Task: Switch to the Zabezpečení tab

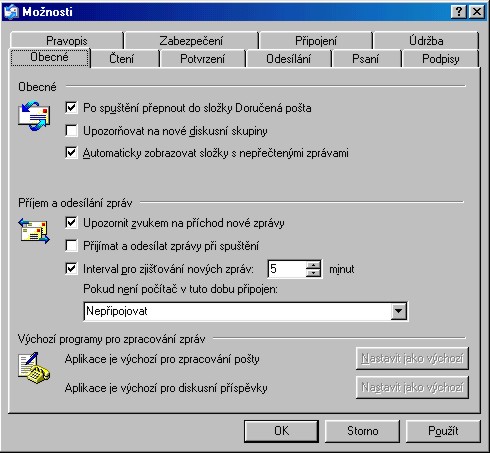Action: coord(191,41)
